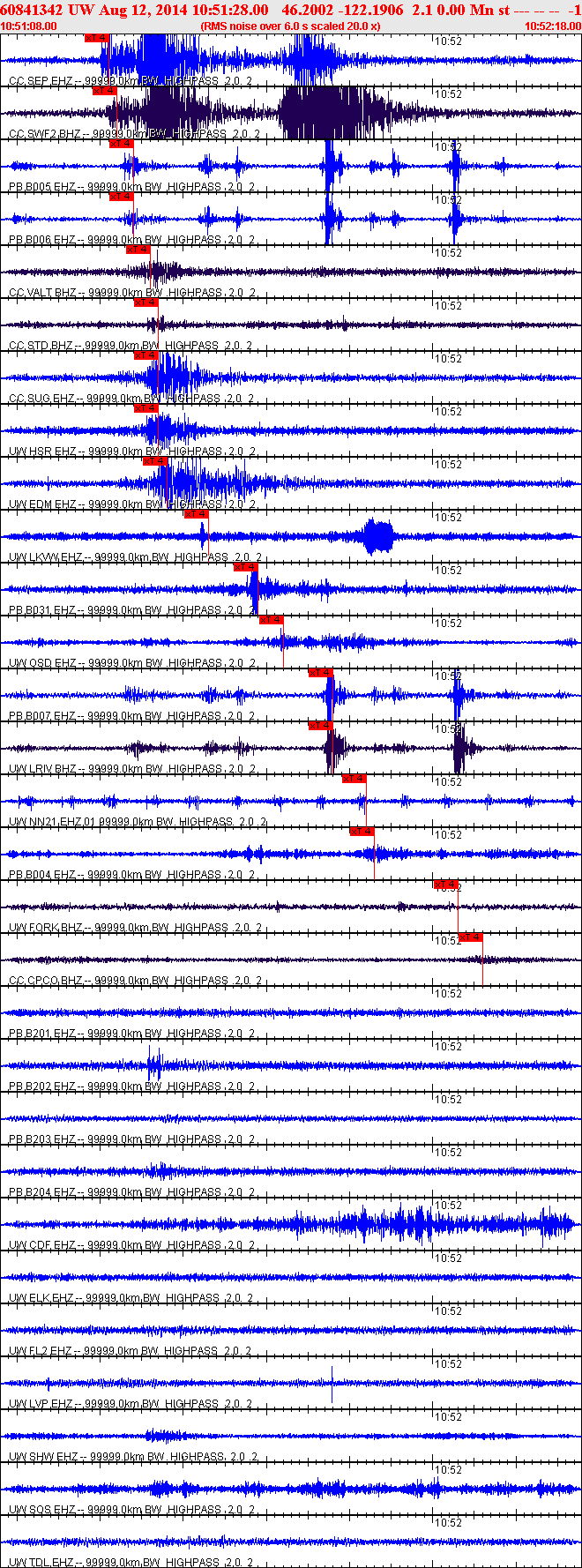Click the start time 10:51:08.00

pyautogui.click(x=29, y=26)
